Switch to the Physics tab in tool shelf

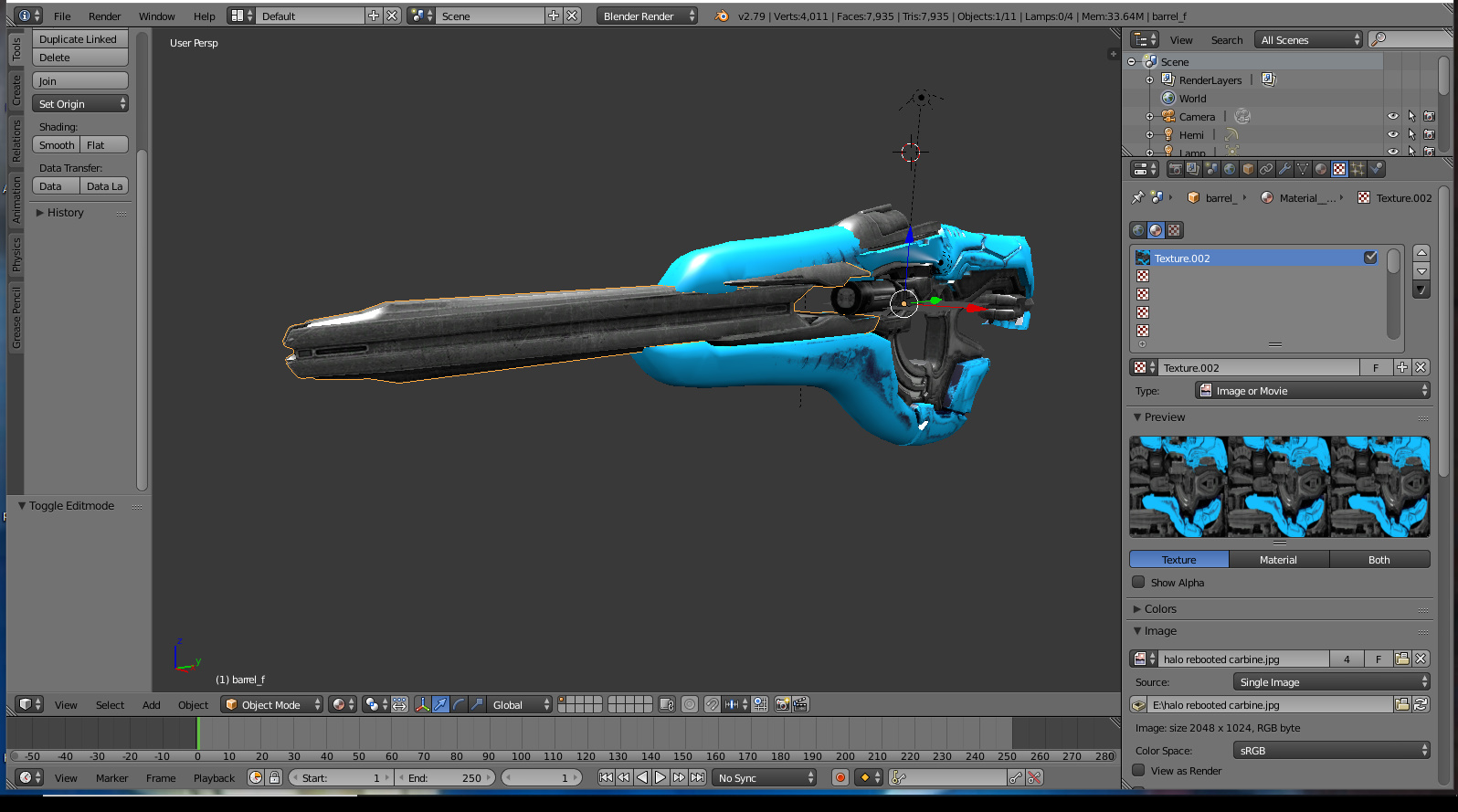(16, 255)
